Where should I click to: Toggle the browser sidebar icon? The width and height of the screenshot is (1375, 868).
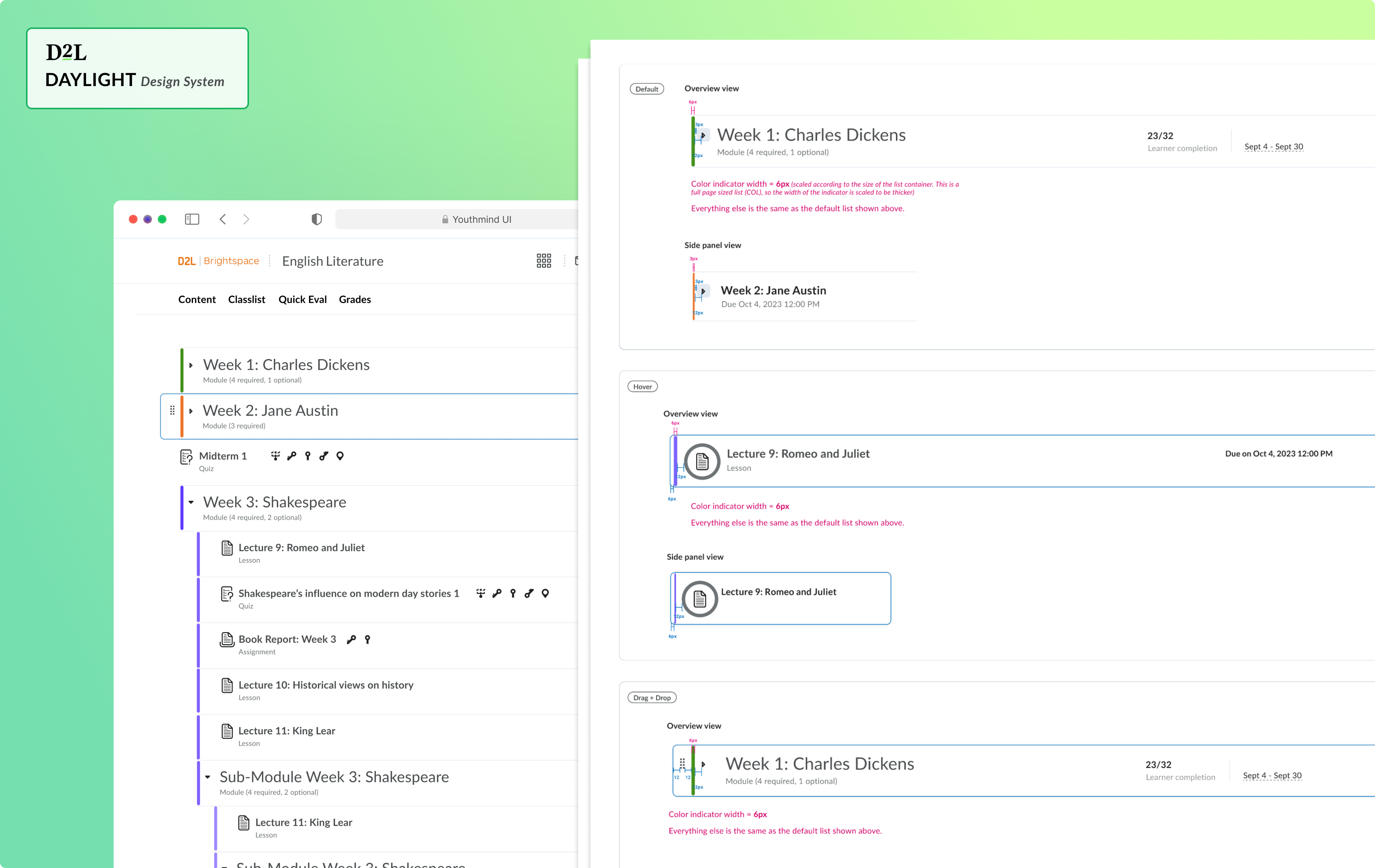pyautogui.click(x=192, y=219)
